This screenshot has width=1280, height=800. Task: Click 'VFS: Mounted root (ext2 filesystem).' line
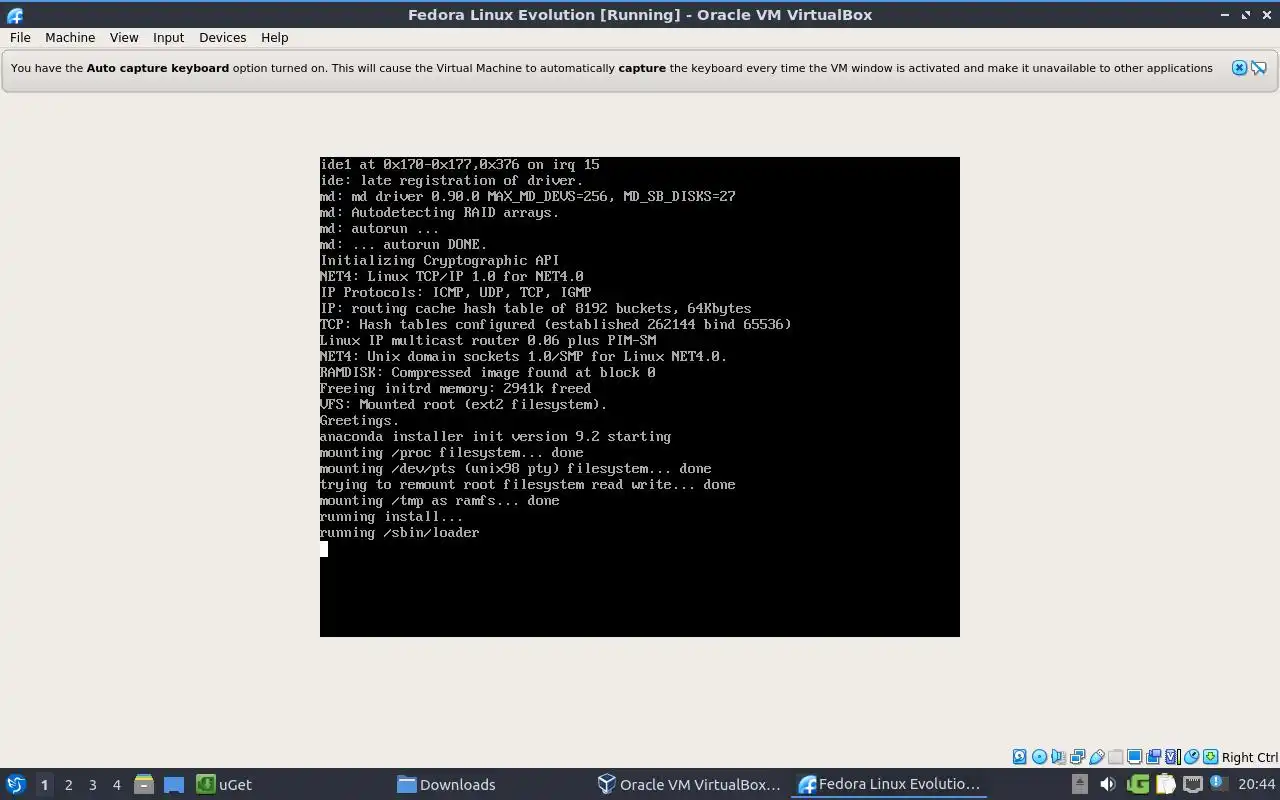(x=464, y=404)
